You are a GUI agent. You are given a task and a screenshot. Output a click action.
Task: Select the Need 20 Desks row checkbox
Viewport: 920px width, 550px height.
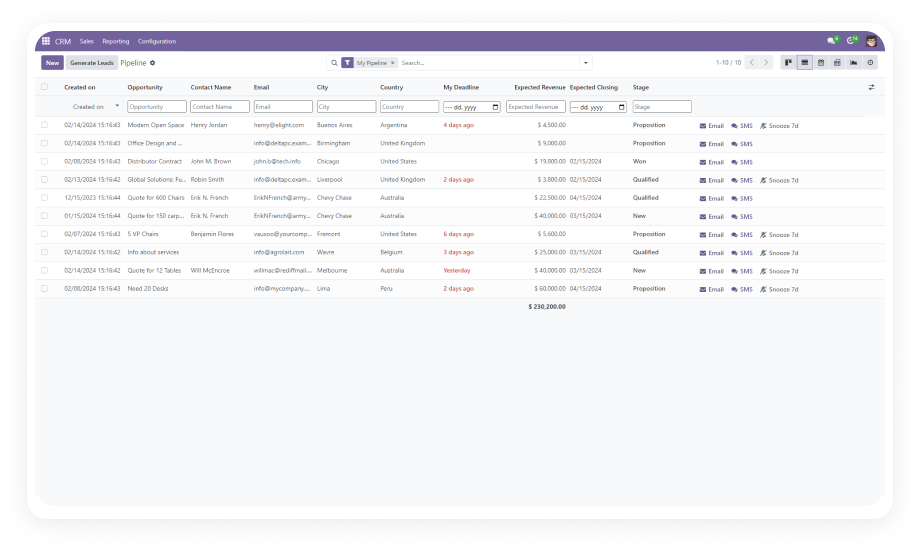point(45,289)
